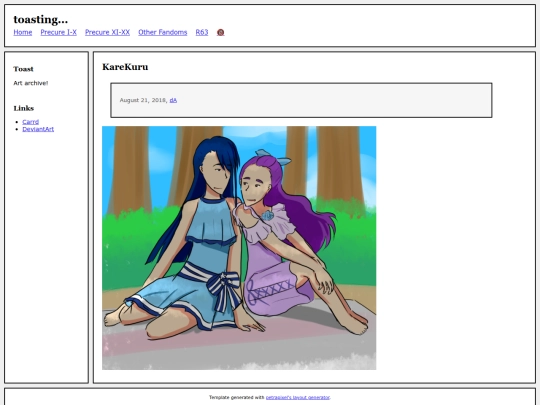
Task: Click the 'Toast' sidebar heading
Action: (x=23, y=69)
